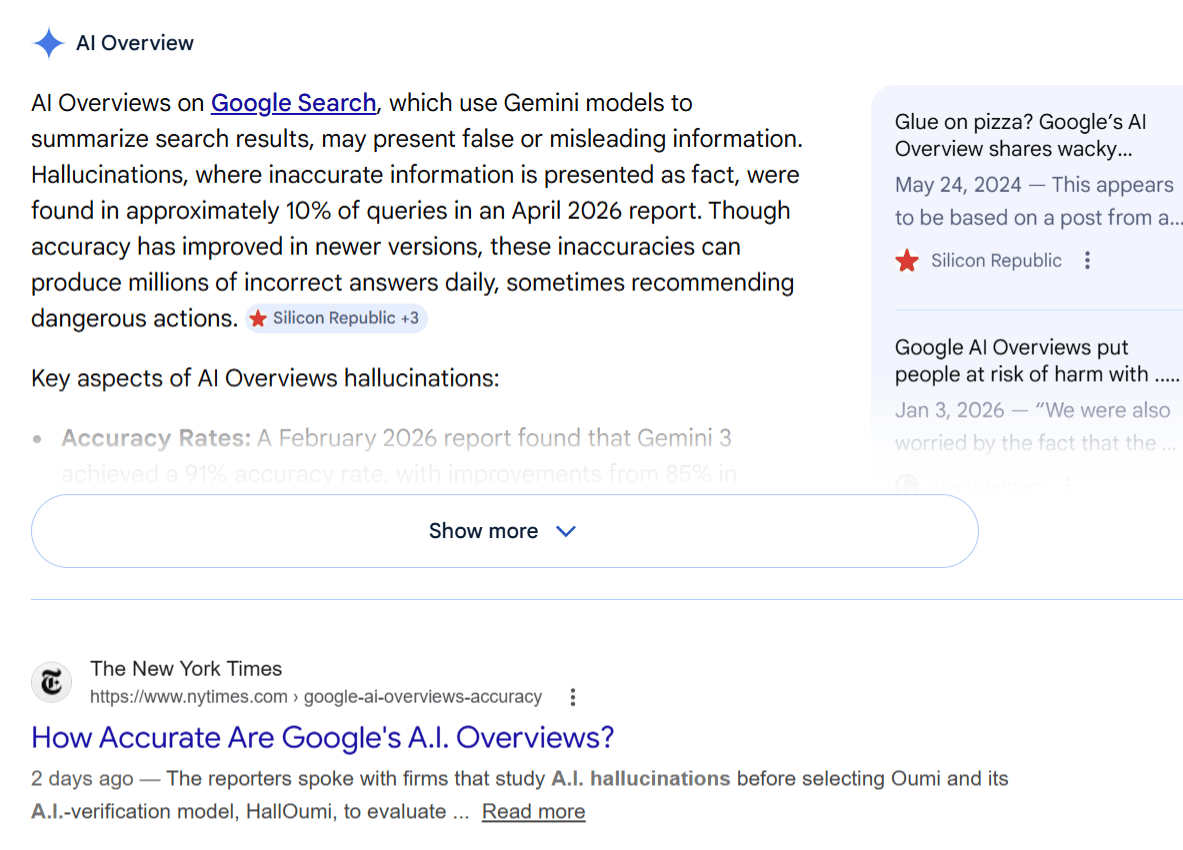The width and height of the screenshot is (1183, 850).
Task: Open the Silicon Republic +3 sources chip
Action: 336,318
